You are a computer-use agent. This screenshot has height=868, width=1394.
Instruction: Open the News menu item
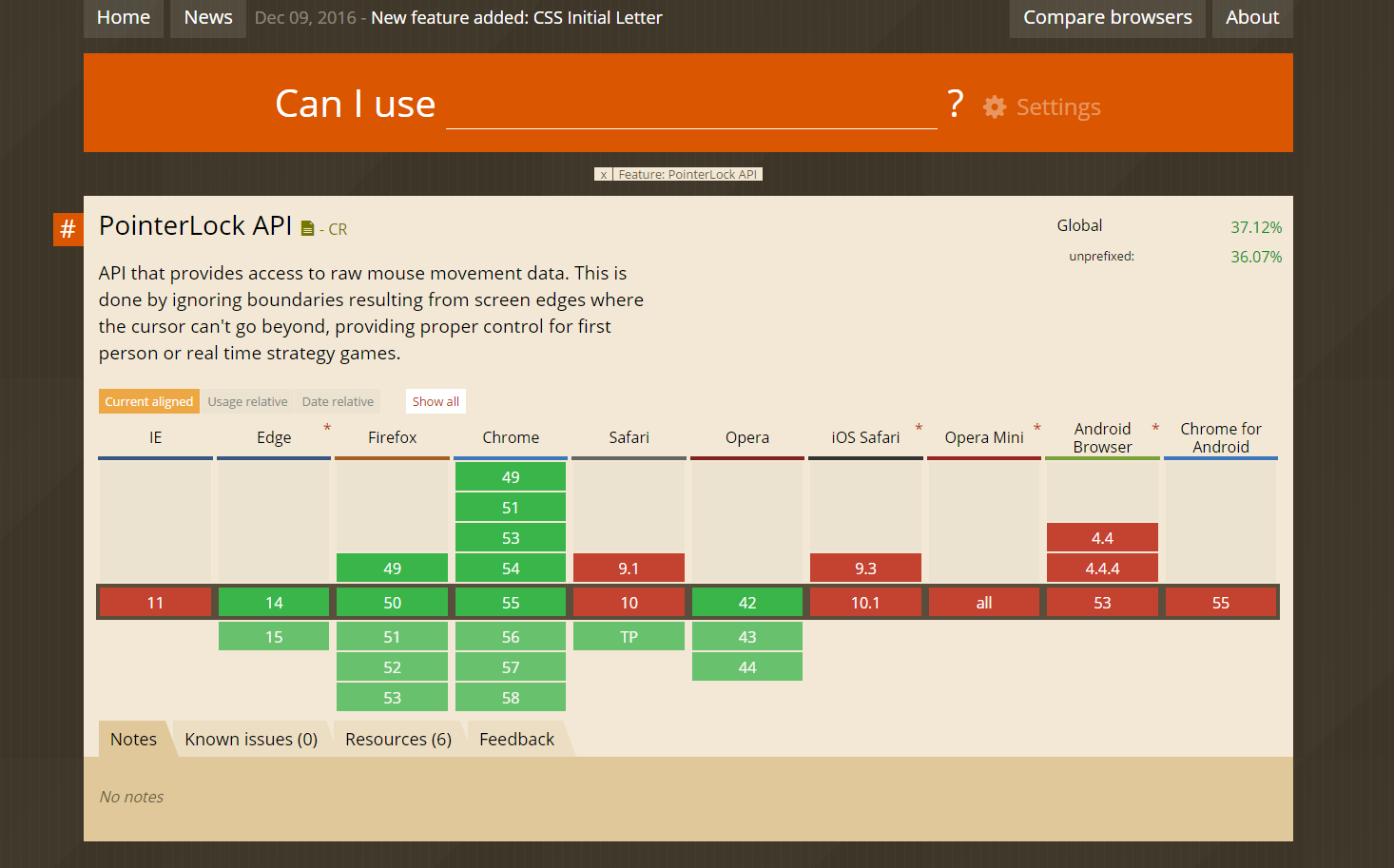pyautogui.click(x=208, y=18)
